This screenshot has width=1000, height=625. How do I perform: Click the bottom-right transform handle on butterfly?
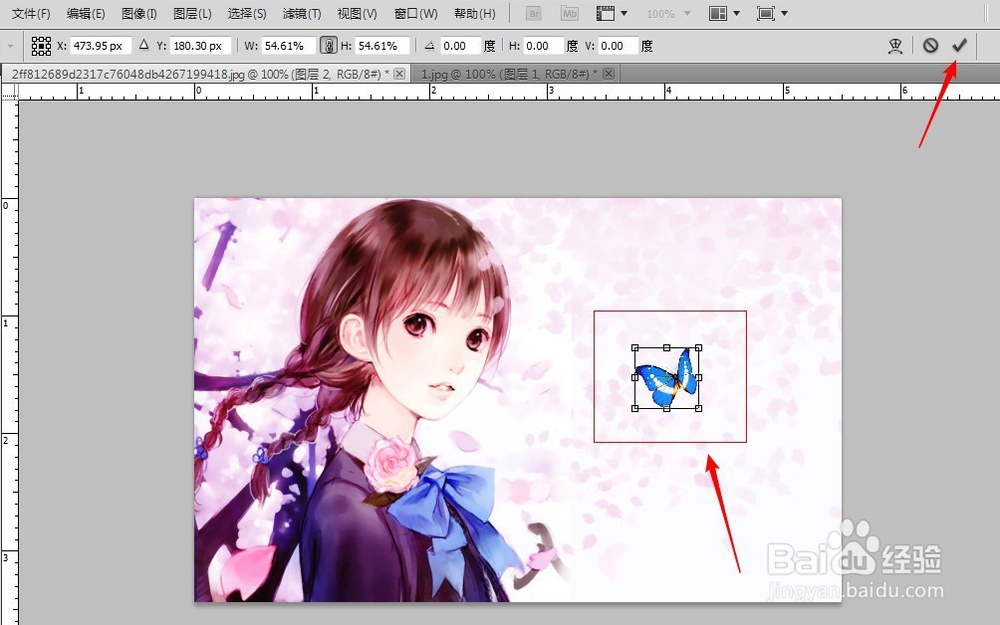tap(698, 408)
